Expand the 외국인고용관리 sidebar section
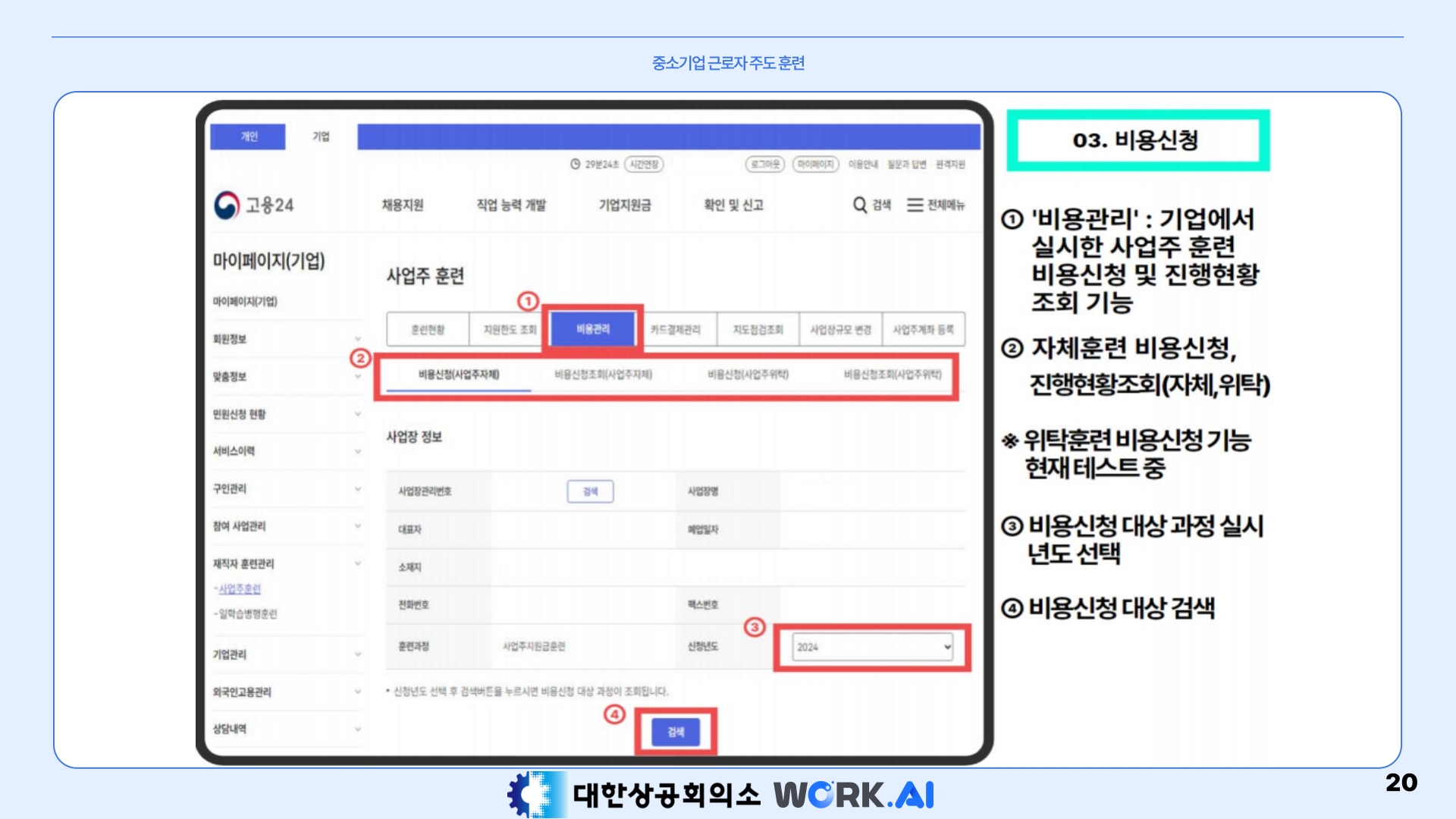 [x=357, y=692]
